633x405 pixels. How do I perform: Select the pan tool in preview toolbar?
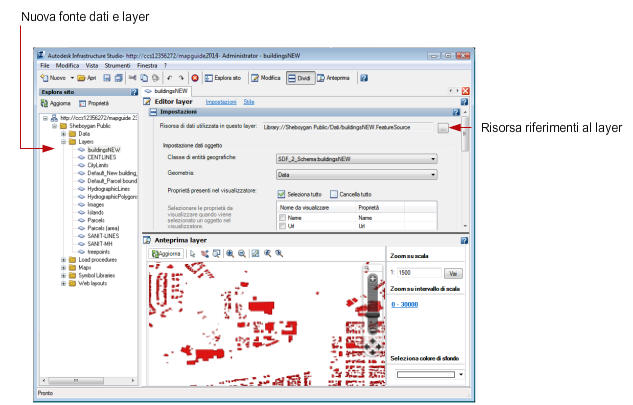tap(205, 254)
